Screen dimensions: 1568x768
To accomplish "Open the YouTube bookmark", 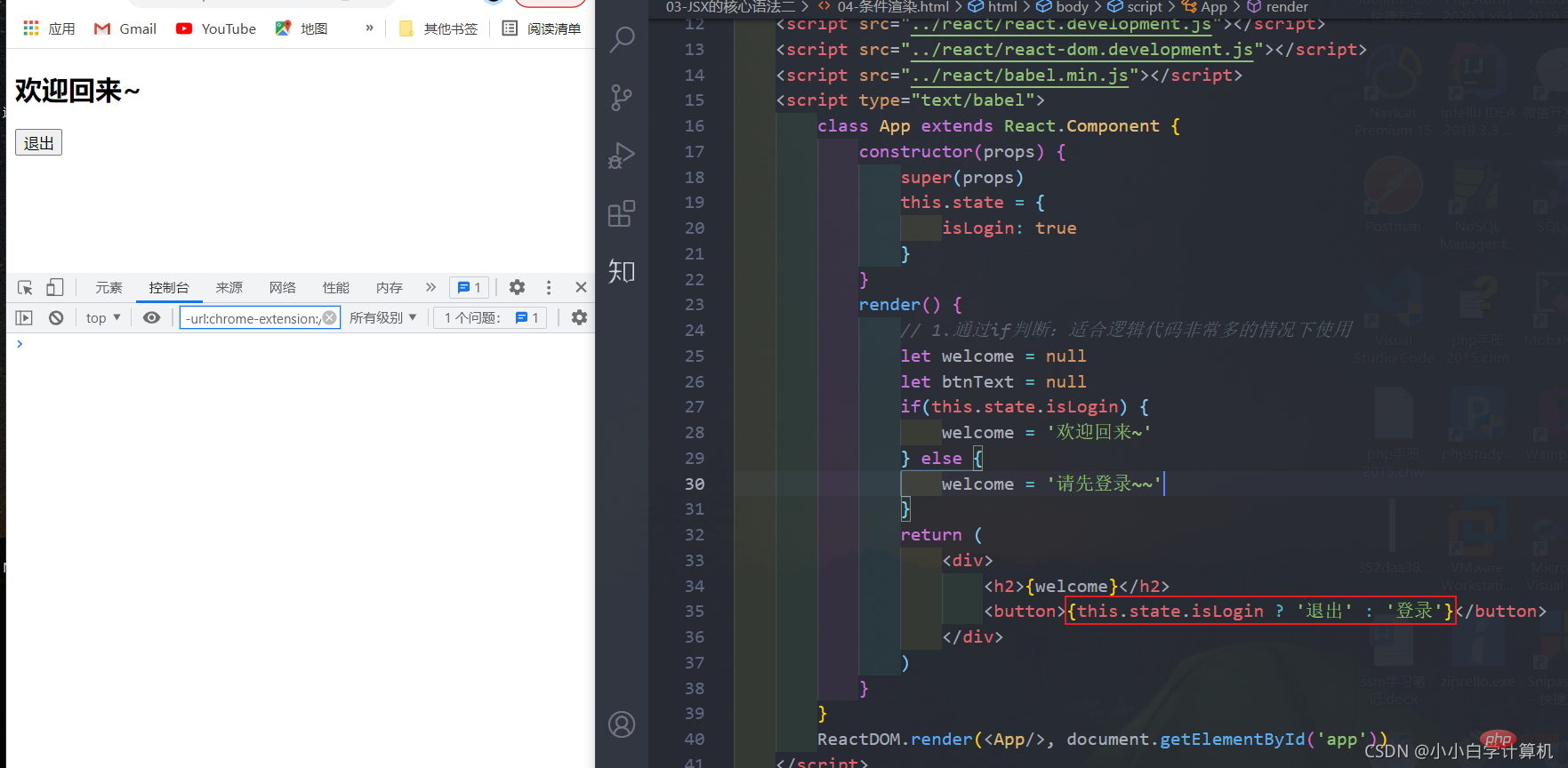I will click(x=216, y=28).
